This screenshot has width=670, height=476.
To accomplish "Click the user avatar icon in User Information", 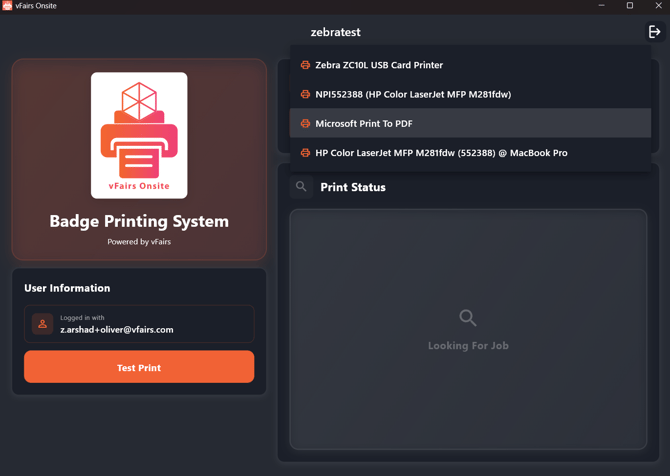I will pos(42,324).
